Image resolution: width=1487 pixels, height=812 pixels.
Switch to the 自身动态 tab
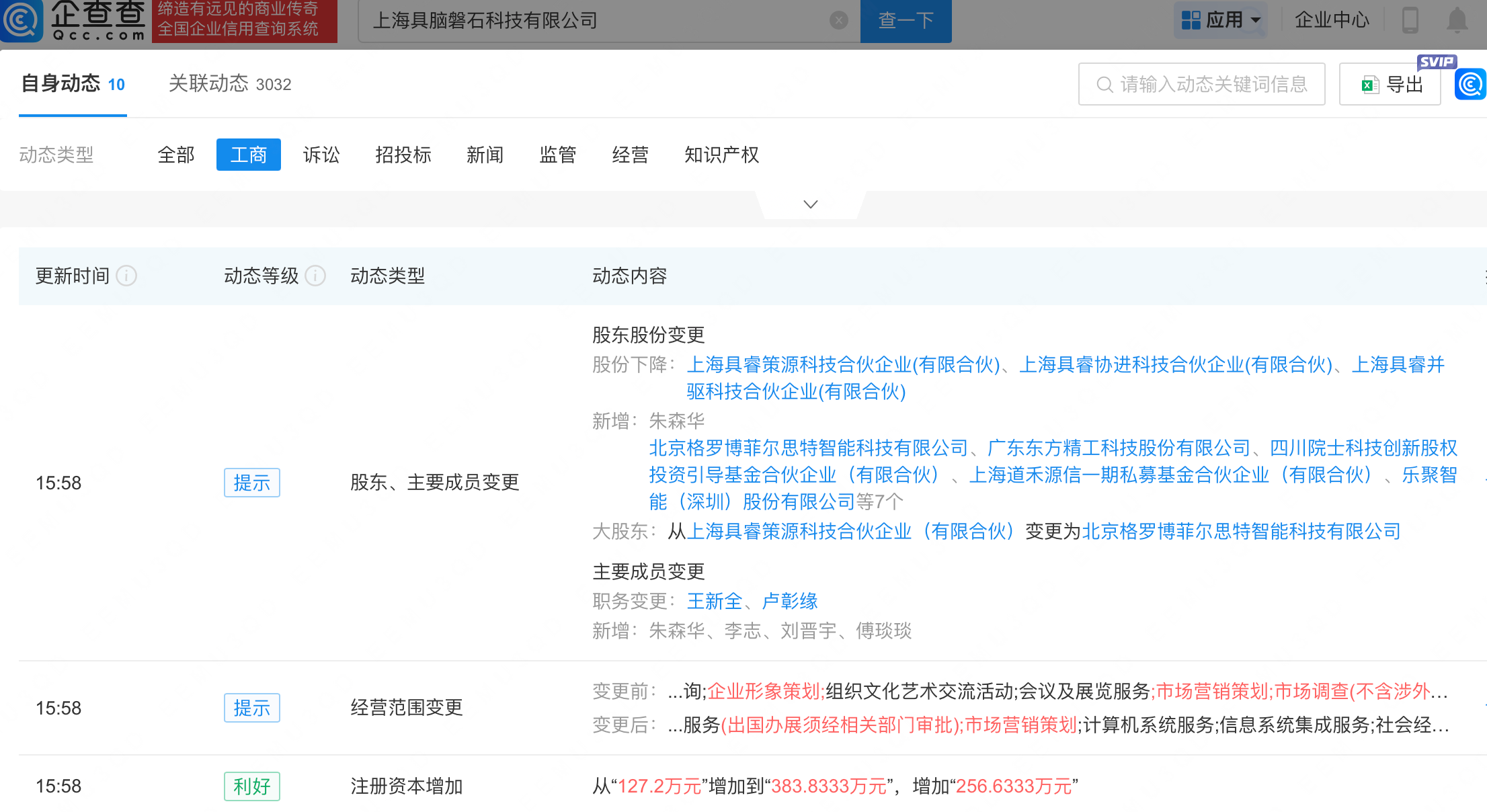click(x=73, y=84)
